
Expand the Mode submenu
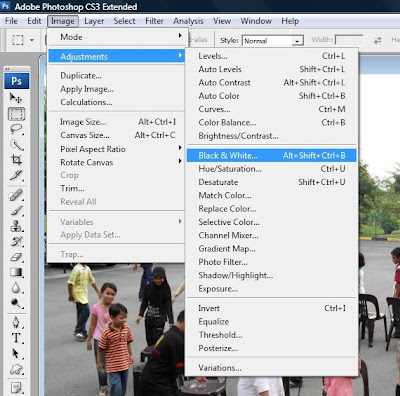(x=116, y=37)
